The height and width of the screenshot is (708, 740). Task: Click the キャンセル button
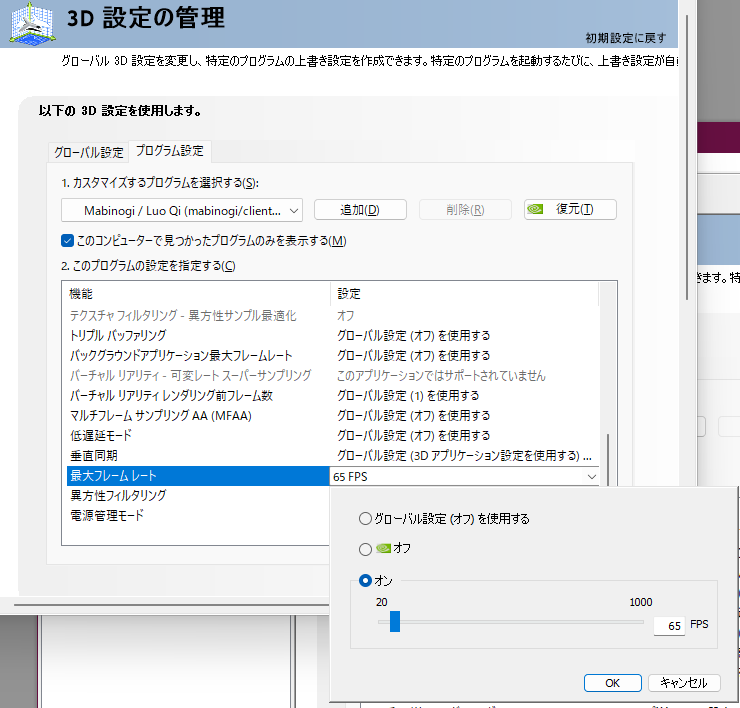(x=684, y=683)
